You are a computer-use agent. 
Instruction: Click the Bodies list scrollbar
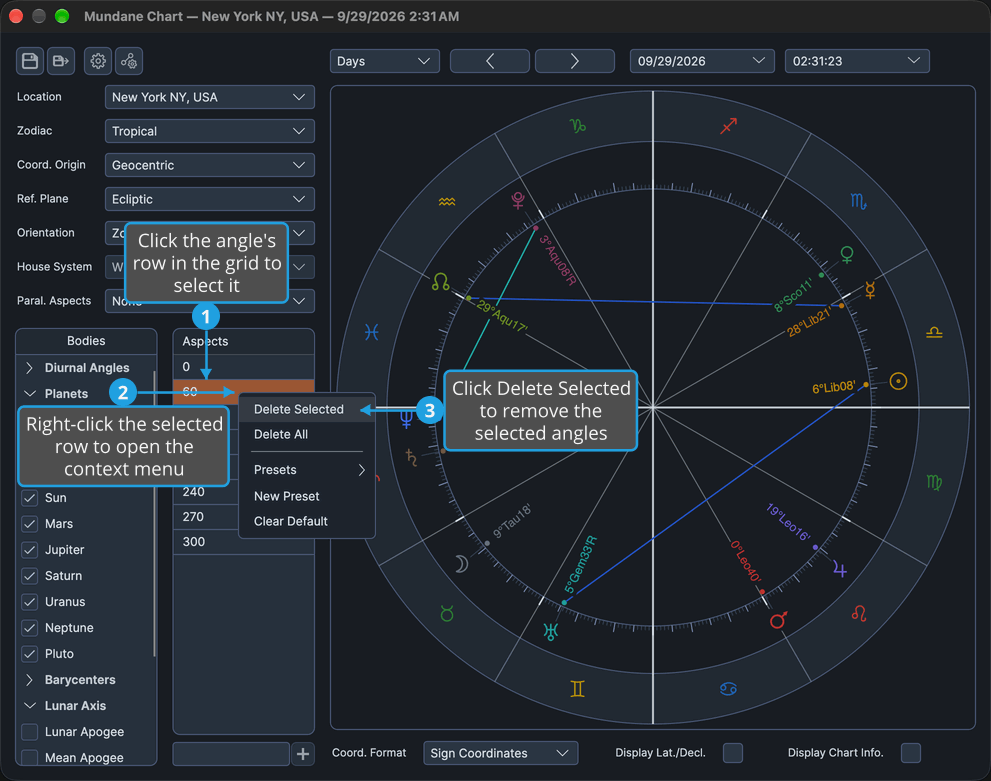pos(154,513)
